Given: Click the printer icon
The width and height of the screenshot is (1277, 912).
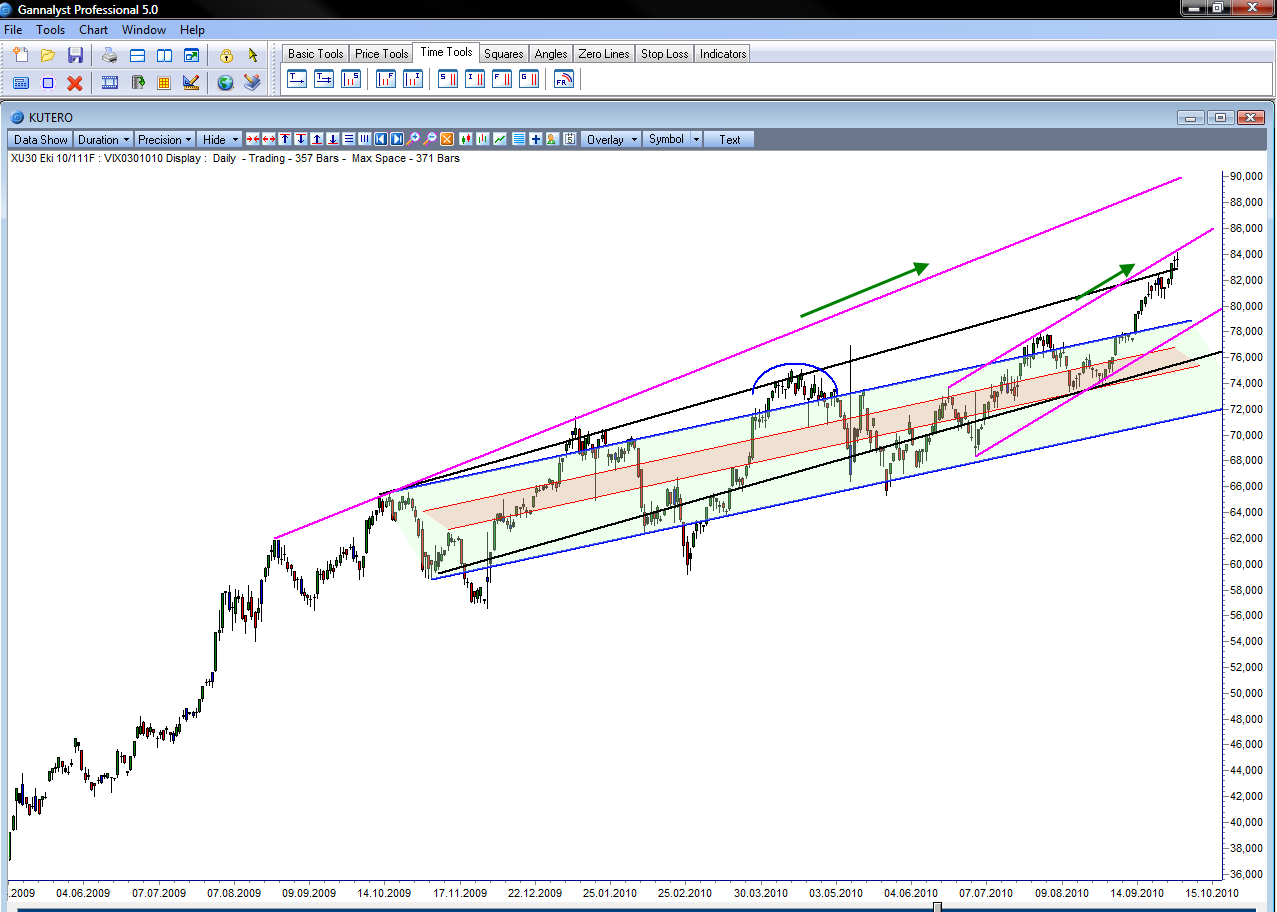Looking at the screenshot, I should 110,55.
